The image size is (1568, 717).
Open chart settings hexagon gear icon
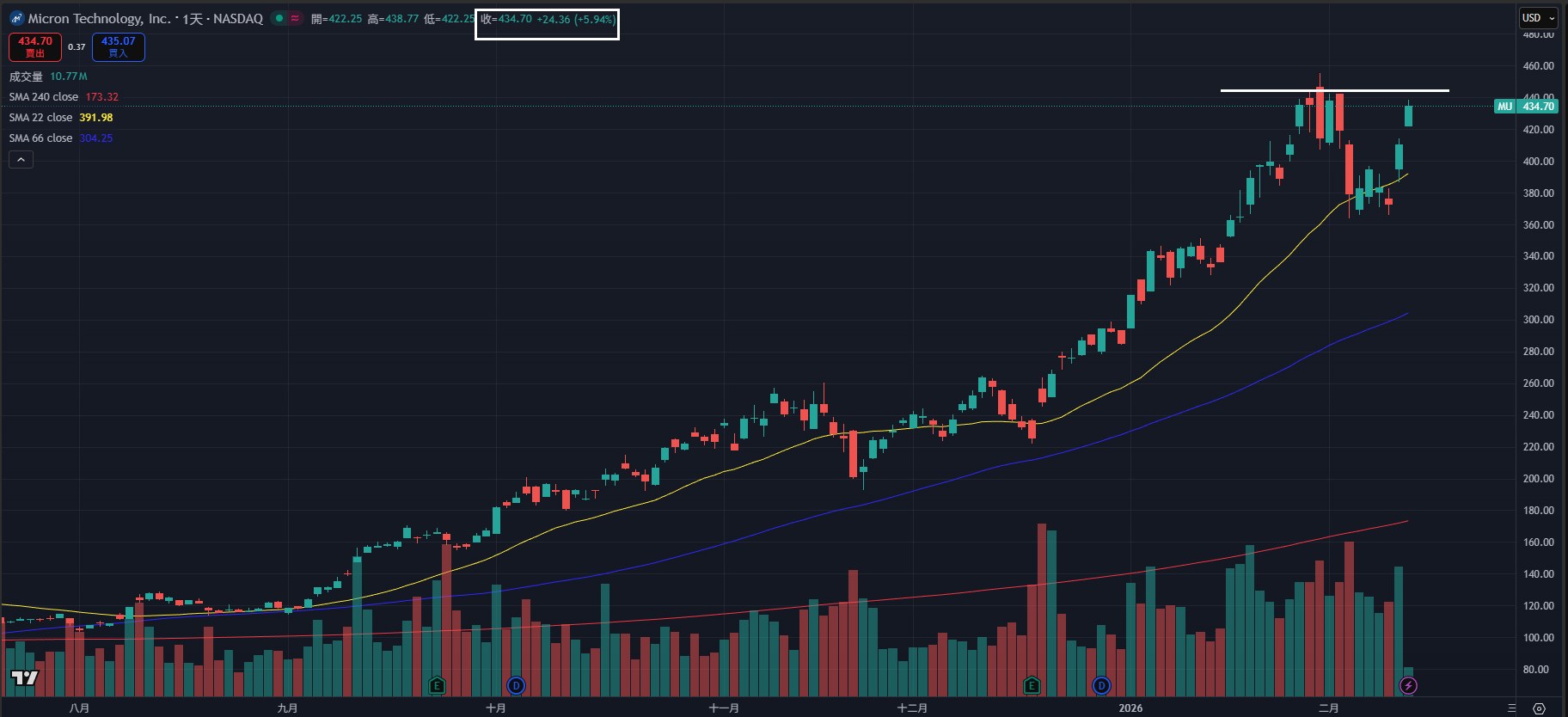(1539, 708)
